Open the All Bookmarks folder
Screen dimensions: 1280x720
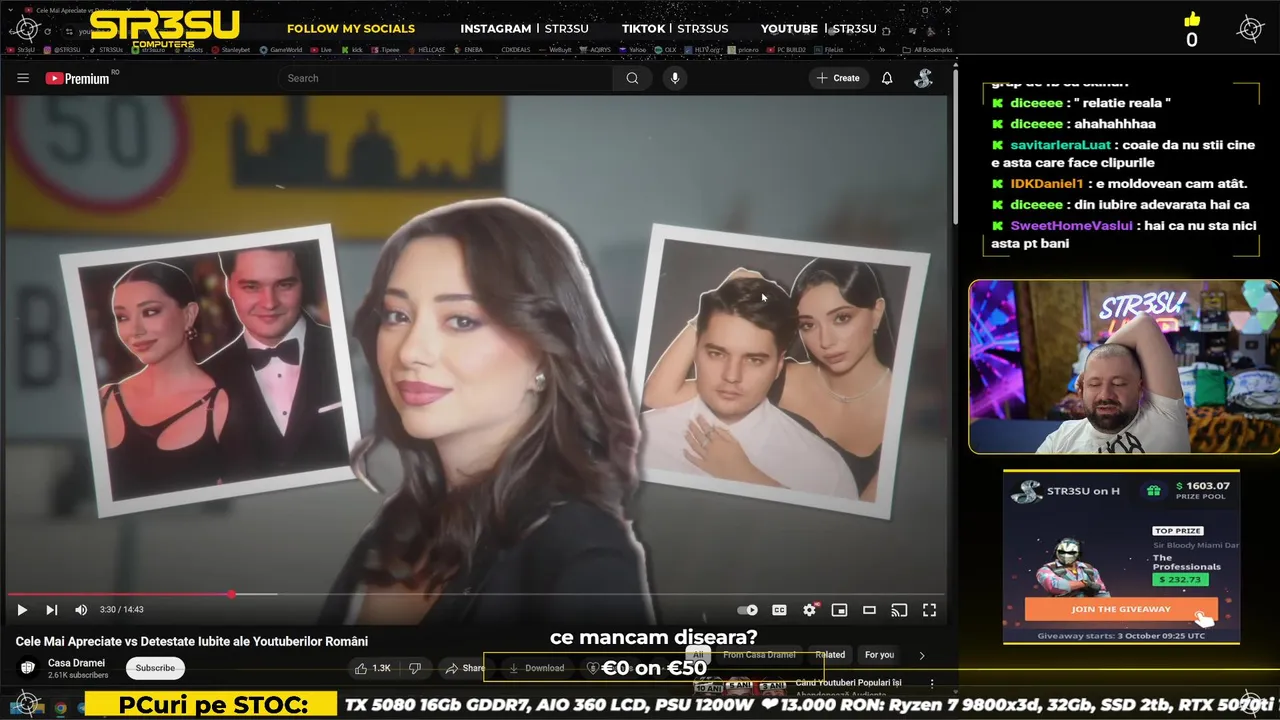tap(927, 49)
